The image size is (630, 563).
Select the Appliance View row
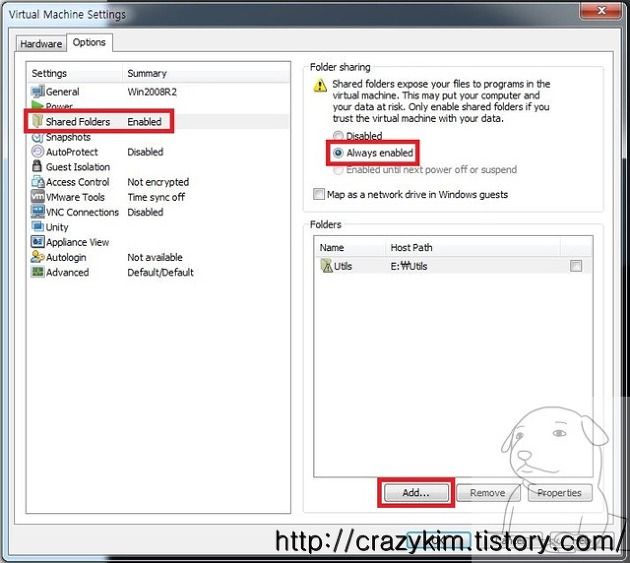(x=159, y=242)
